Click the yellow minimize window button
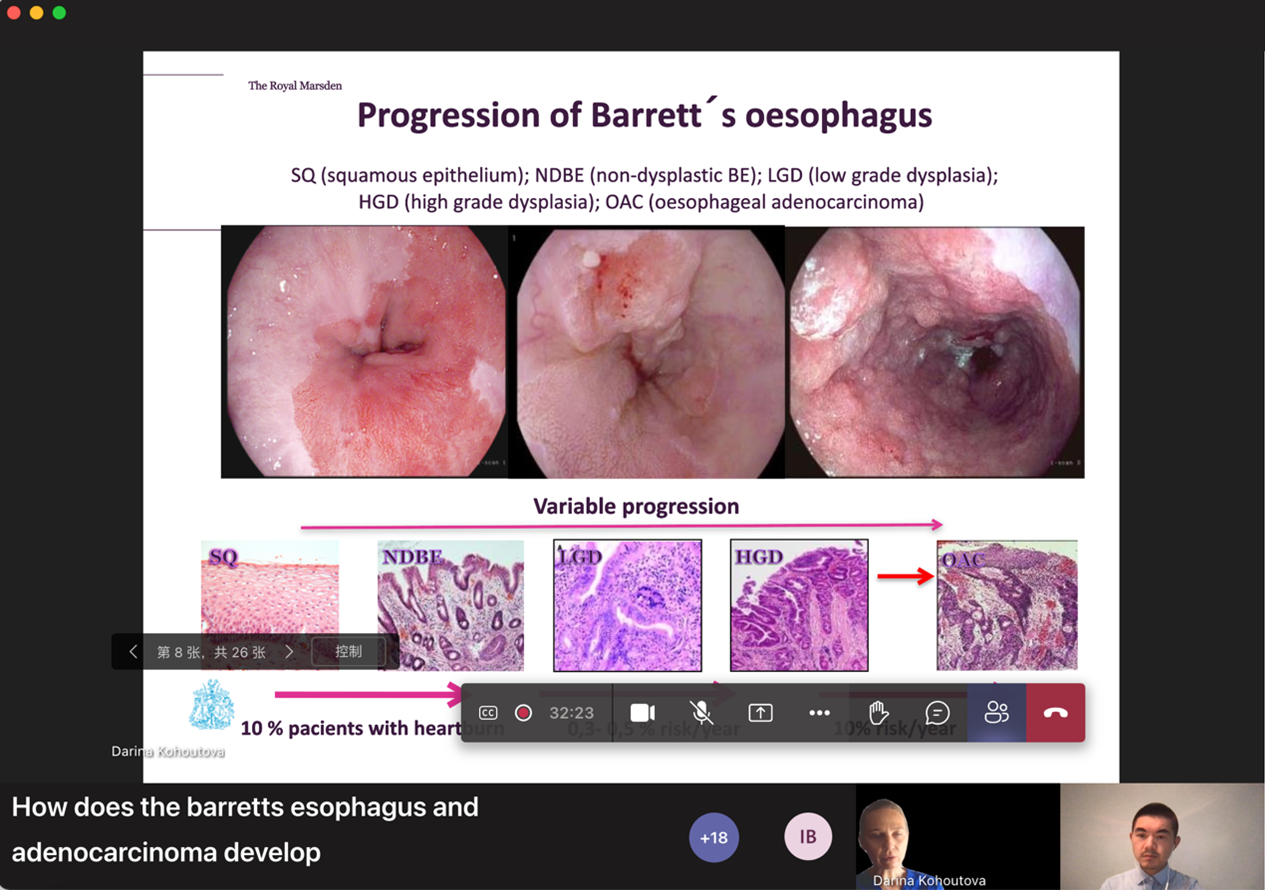The image size is (1265, 890). pos(36,13)
